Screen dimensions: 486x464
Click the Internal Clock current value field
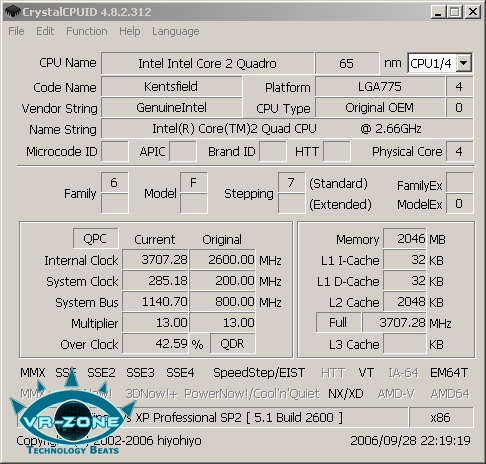click(x=155, y=259)
